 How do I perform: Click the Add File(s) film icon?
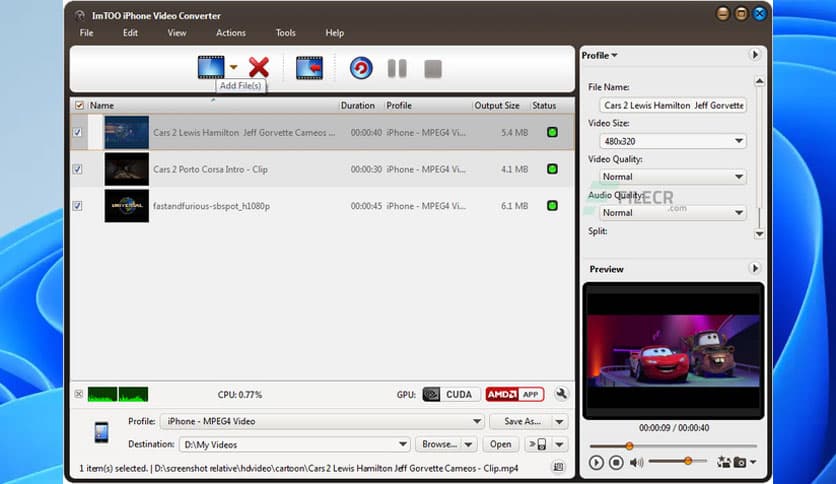tap(211, 67)
